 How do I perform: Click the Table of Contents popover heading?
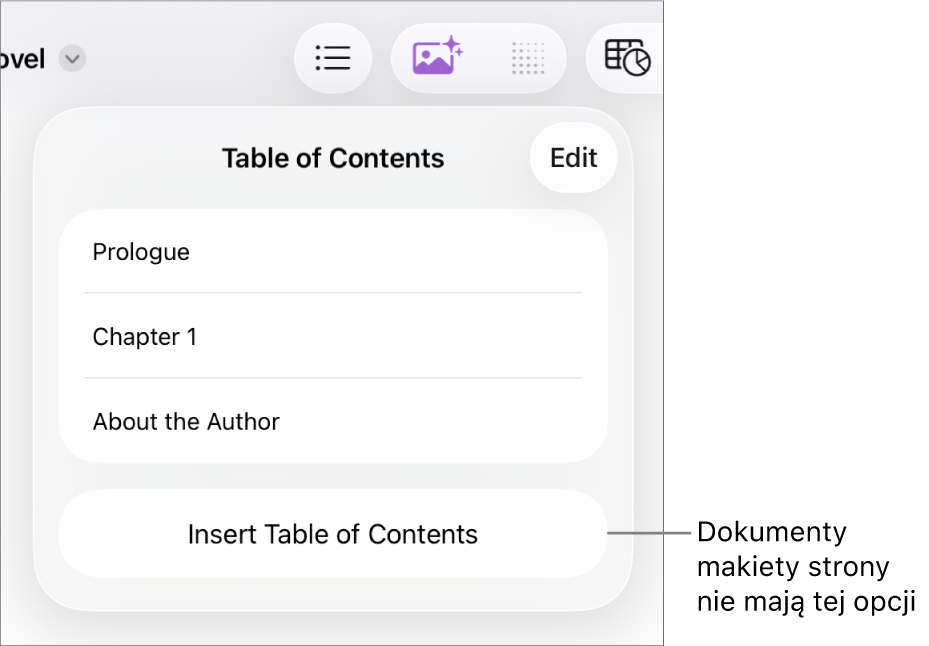(333, 158)
